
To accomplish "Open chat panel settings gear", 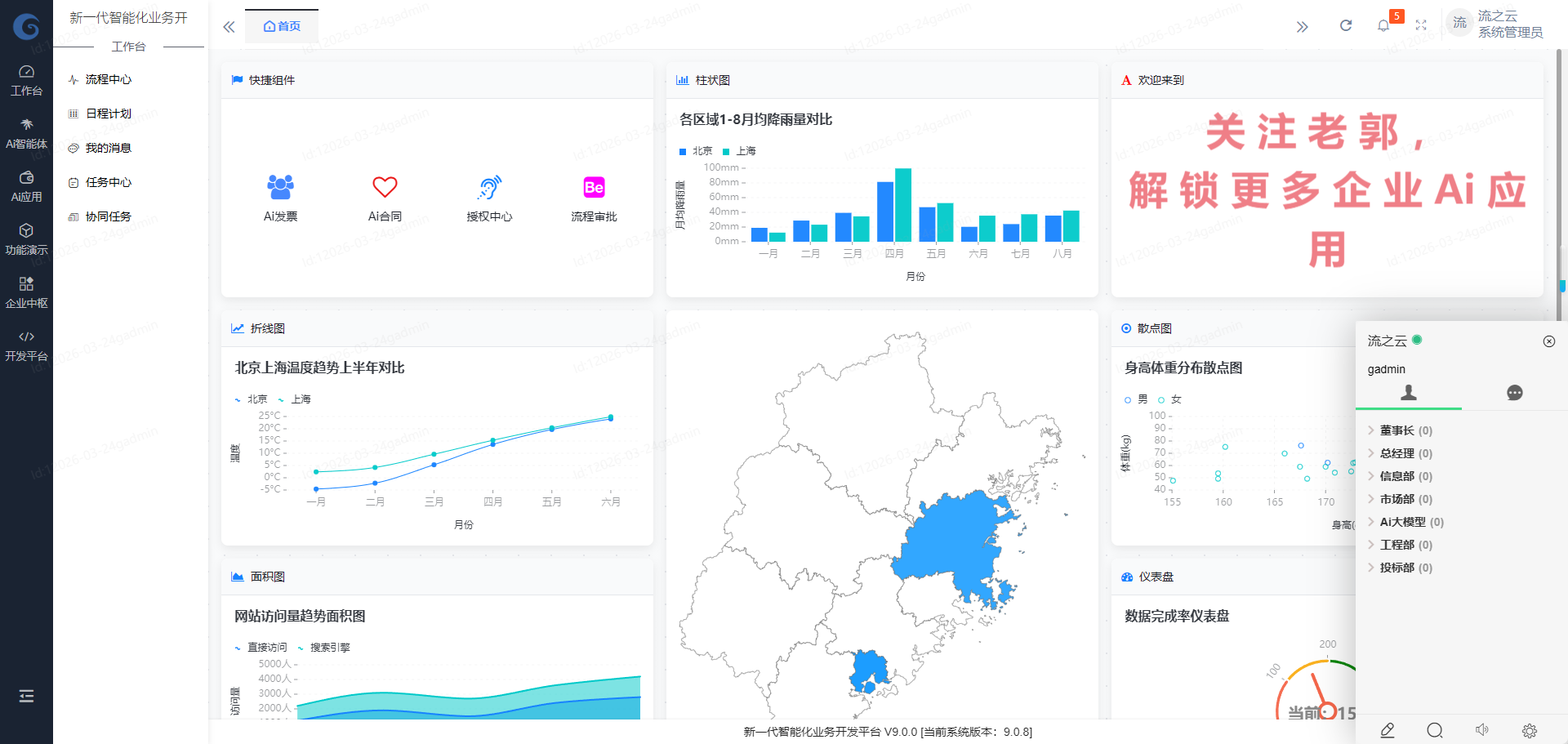I will click(1530, 730).
